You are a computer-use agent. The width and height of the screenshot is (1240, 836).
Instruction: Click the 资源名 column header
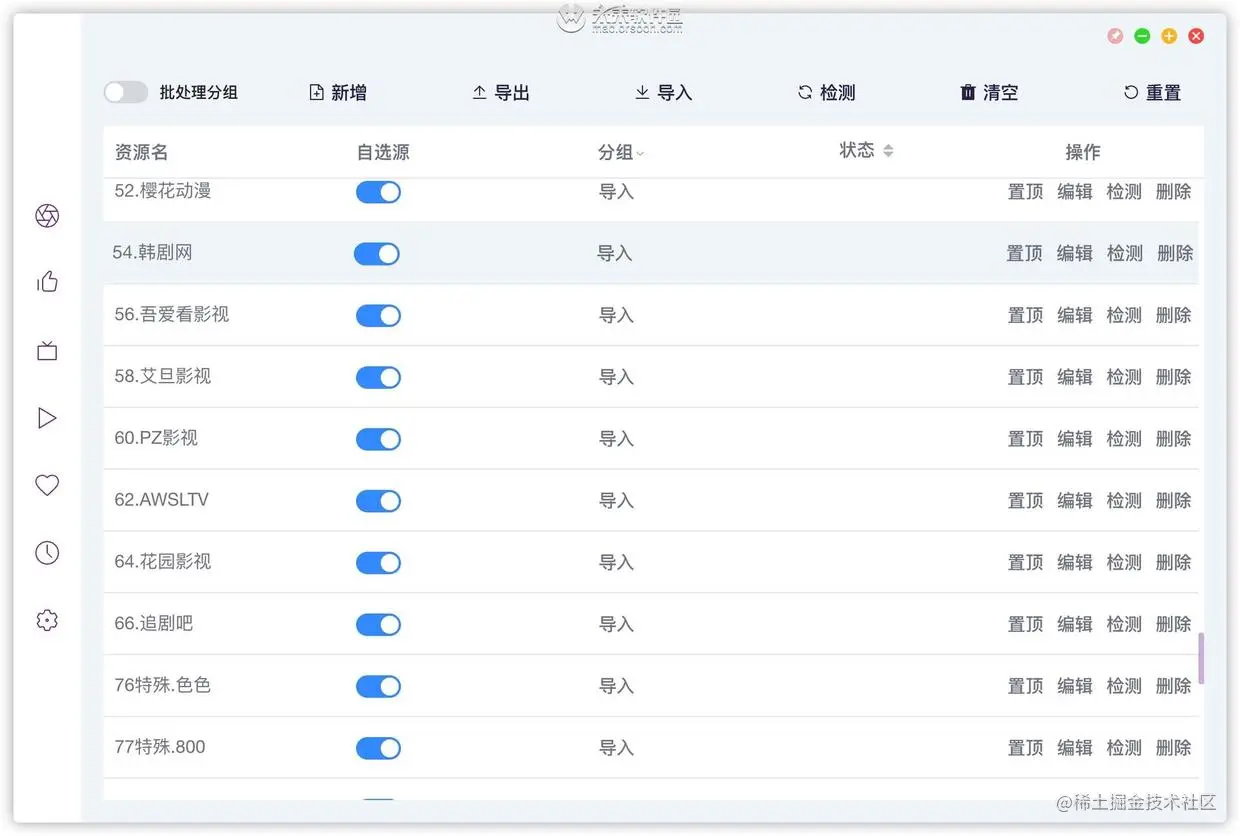(141, 153)
